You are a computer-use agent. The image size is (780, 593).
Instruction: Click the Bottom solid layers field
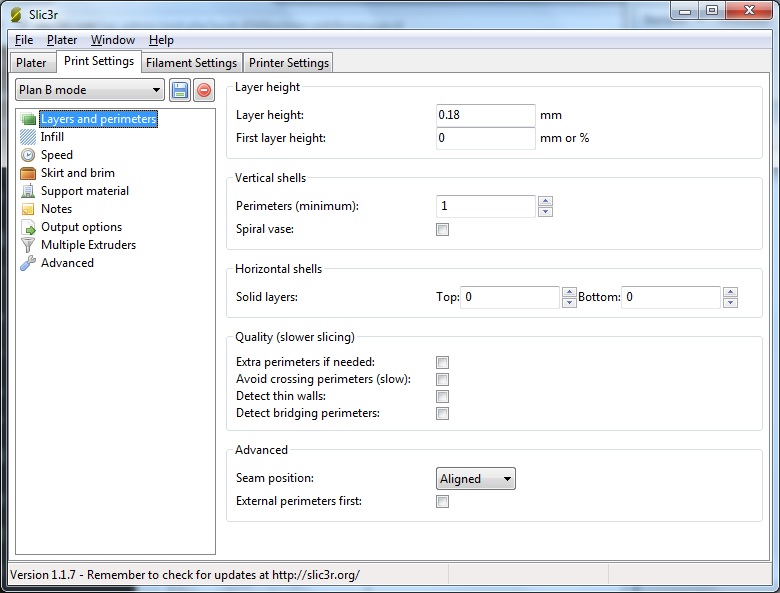click(671, 297)
